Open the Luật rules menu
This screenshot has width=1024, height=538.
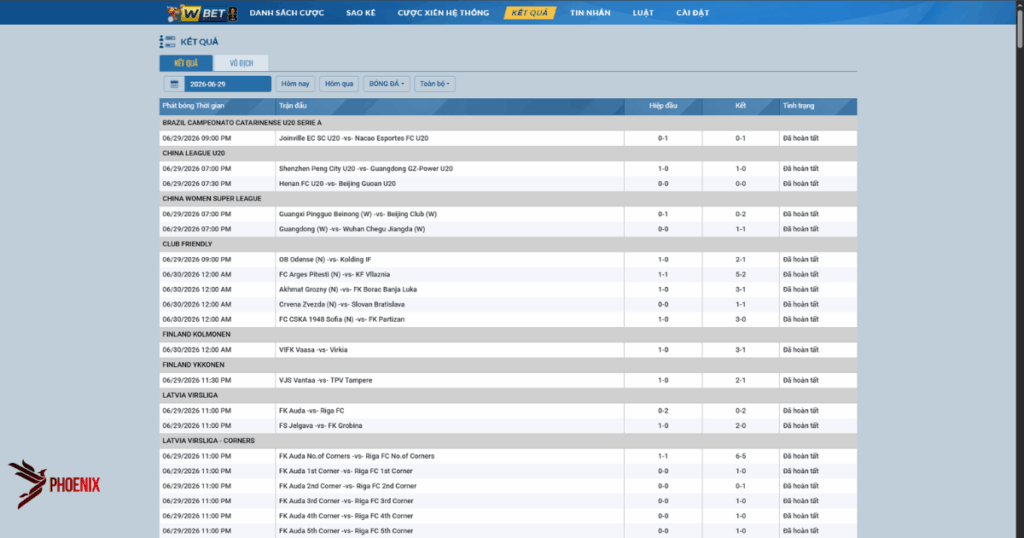(643, 12)
